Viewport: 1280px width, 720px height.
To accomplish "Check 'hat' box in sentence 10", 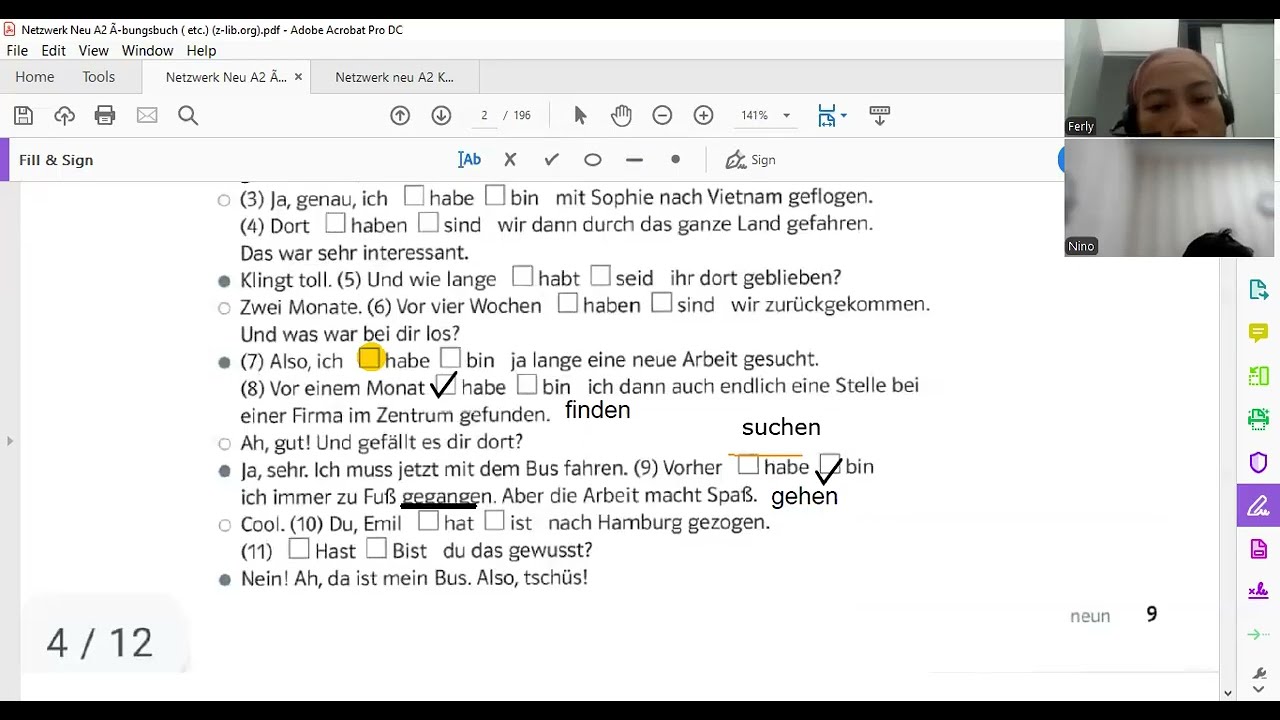I will coord(428,520).
